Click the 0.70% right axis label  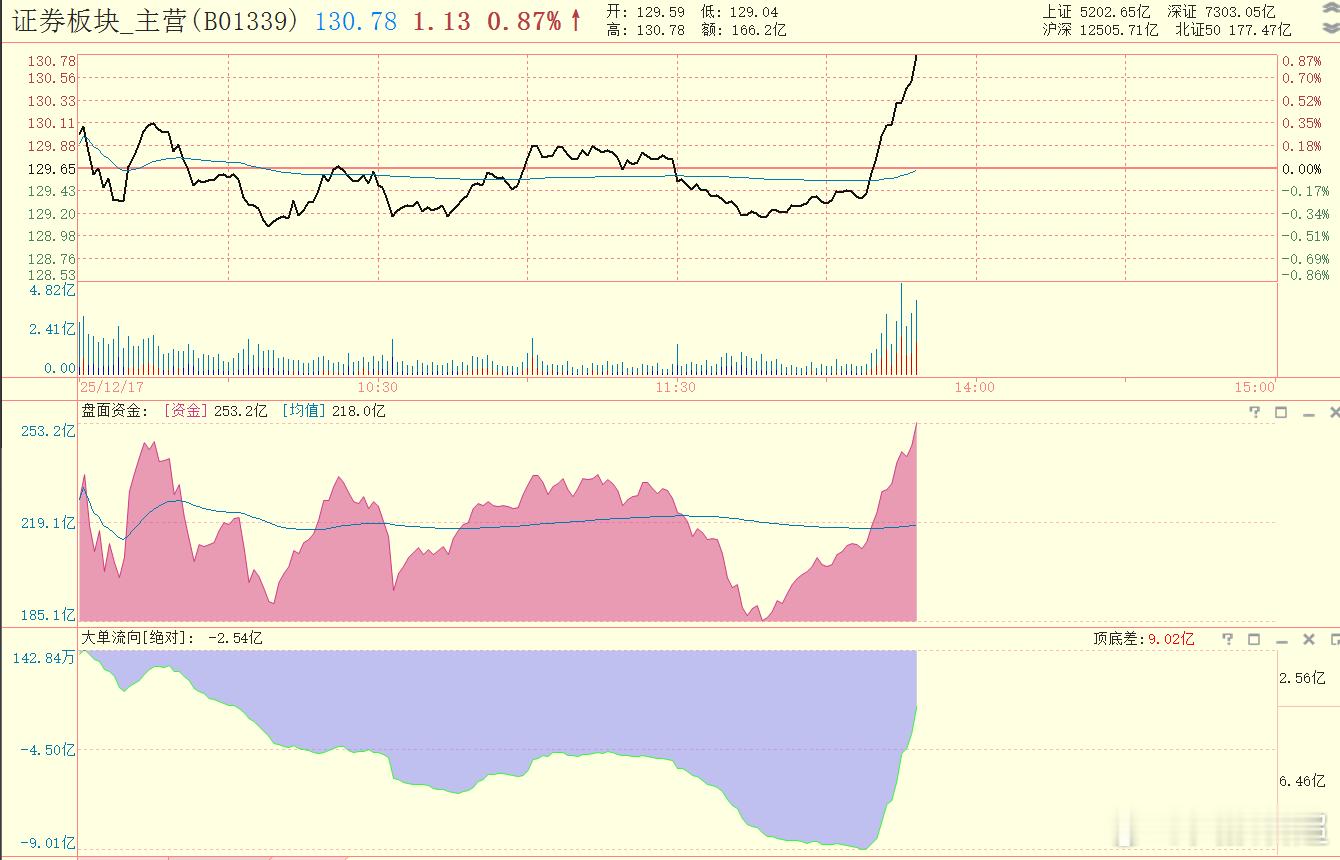[1302, 78]
